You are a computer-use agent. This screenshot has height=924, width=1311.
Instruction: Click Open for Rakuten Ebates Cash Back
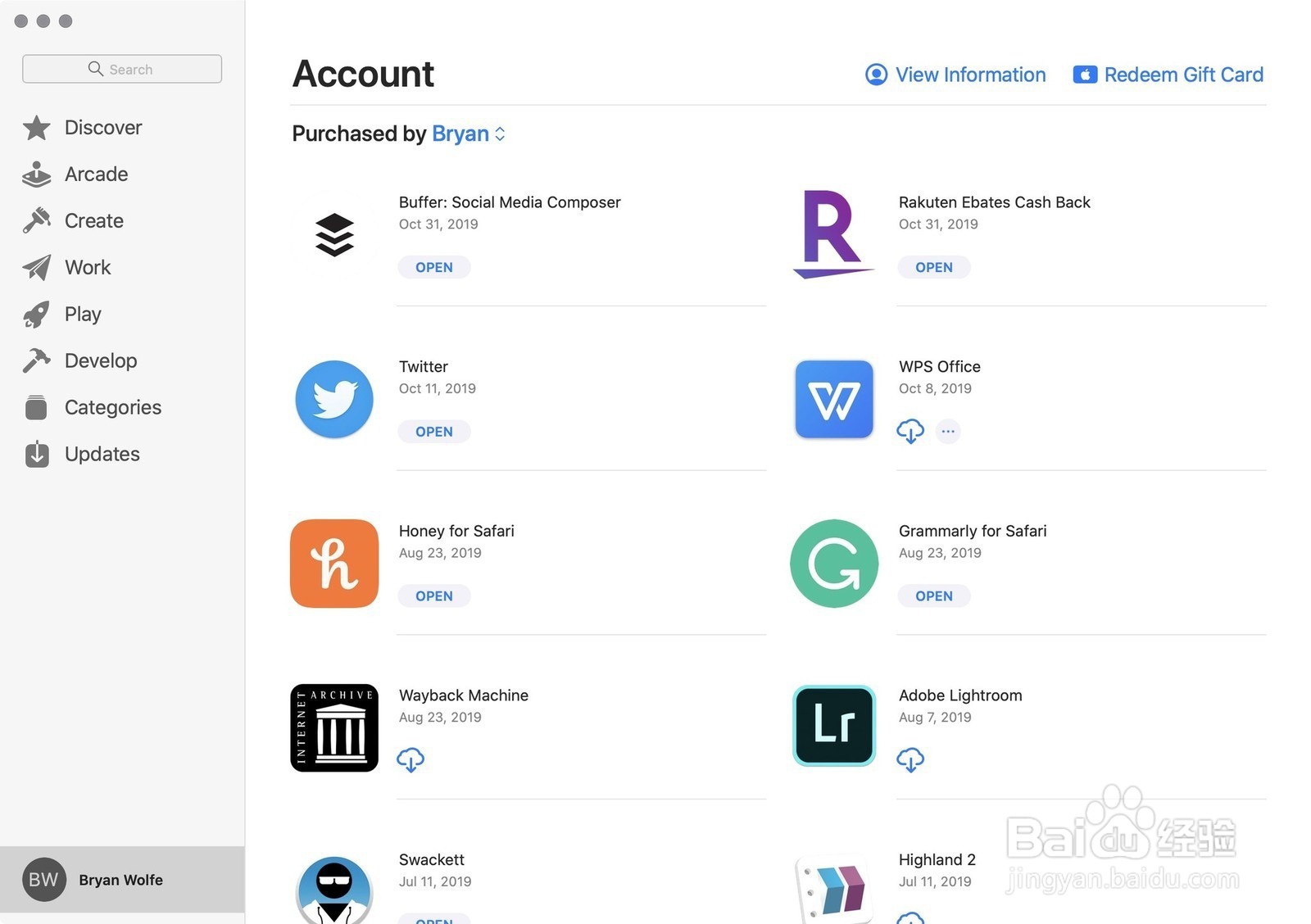(x=934, y=267)
